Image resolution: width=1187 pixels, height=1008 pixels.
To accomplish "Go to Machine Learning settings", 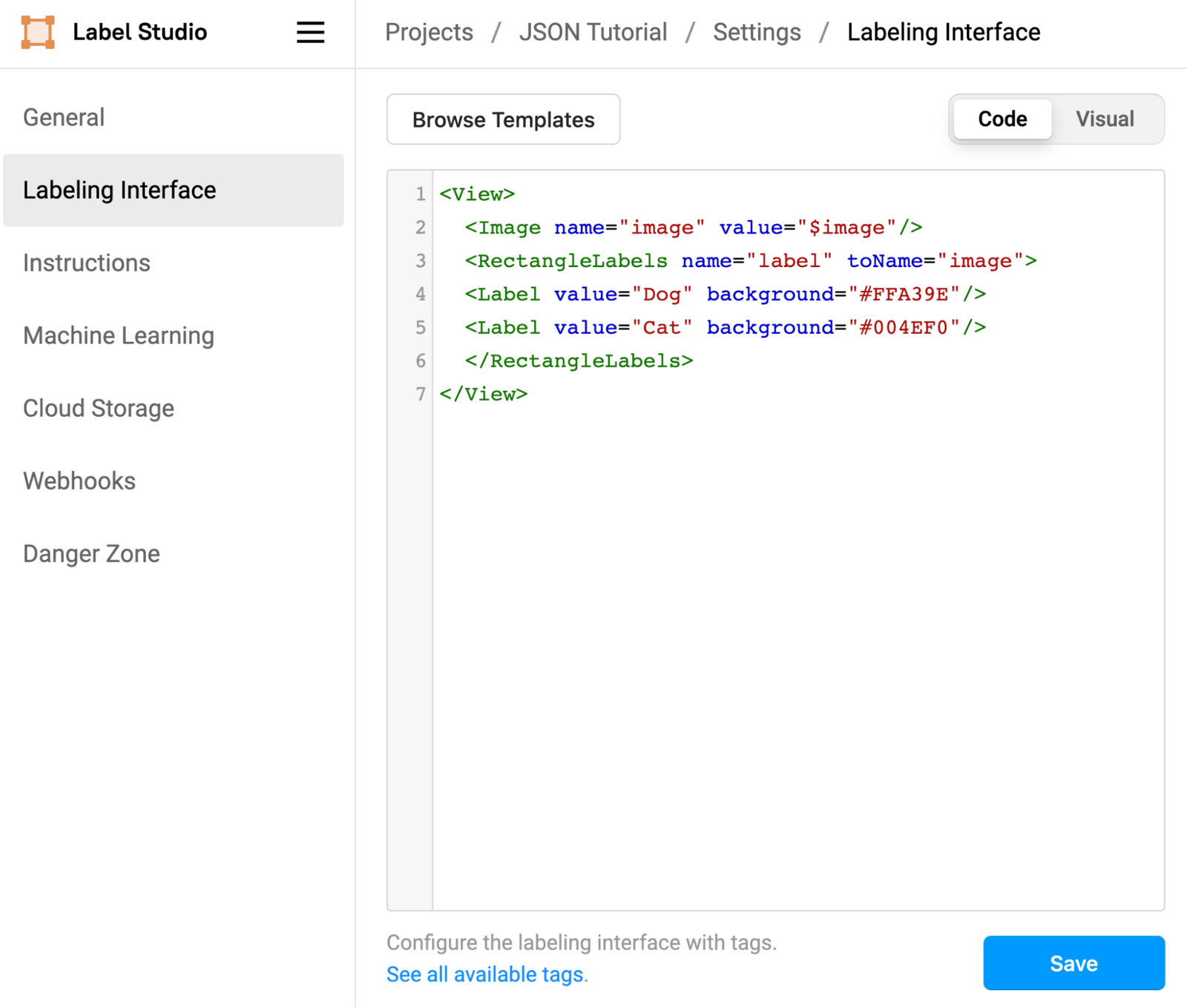I will point(119,335).
